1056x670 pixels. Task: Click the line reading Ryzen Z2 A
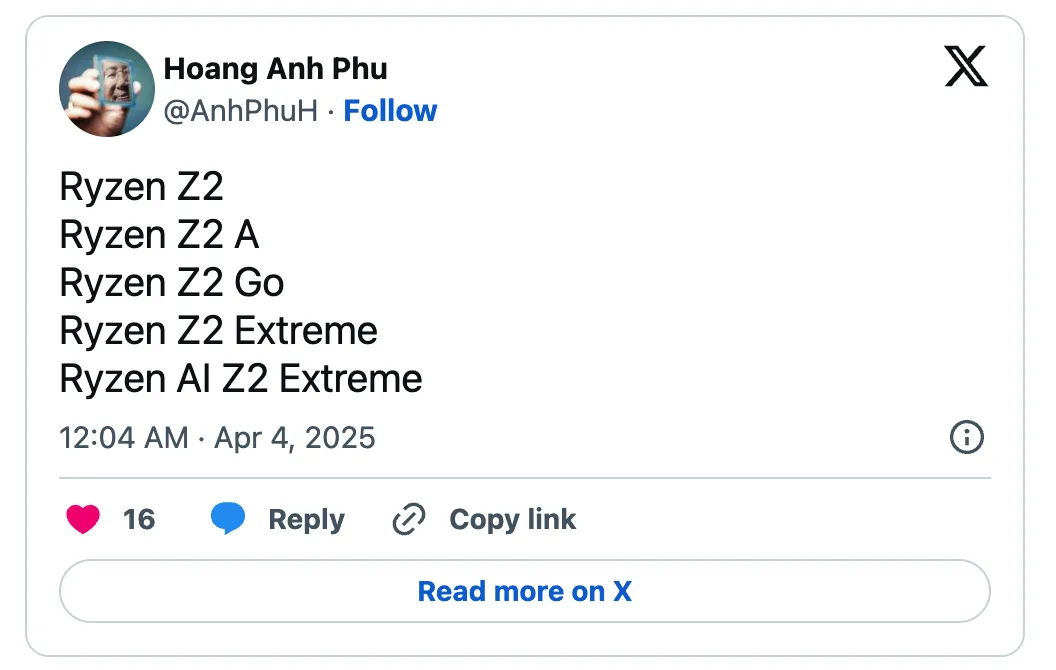coord(159,235)
